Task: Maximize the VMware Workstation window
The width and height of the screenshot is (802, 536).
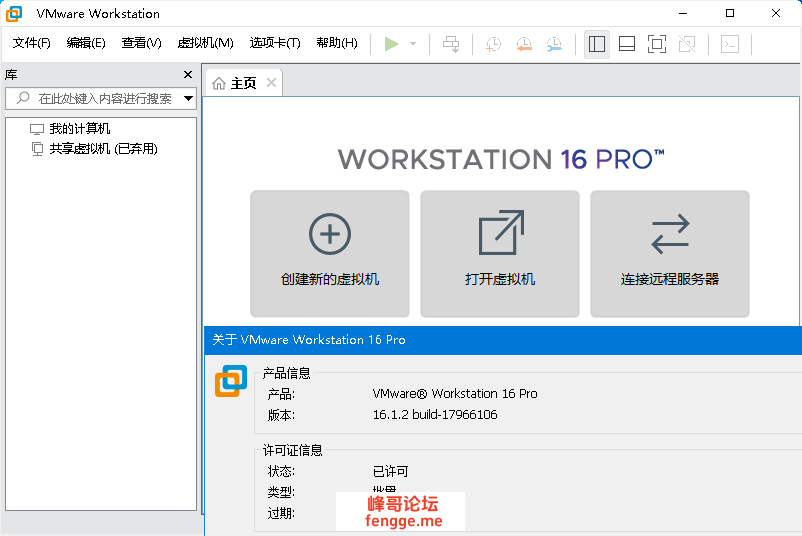Action: pos(730,13)
